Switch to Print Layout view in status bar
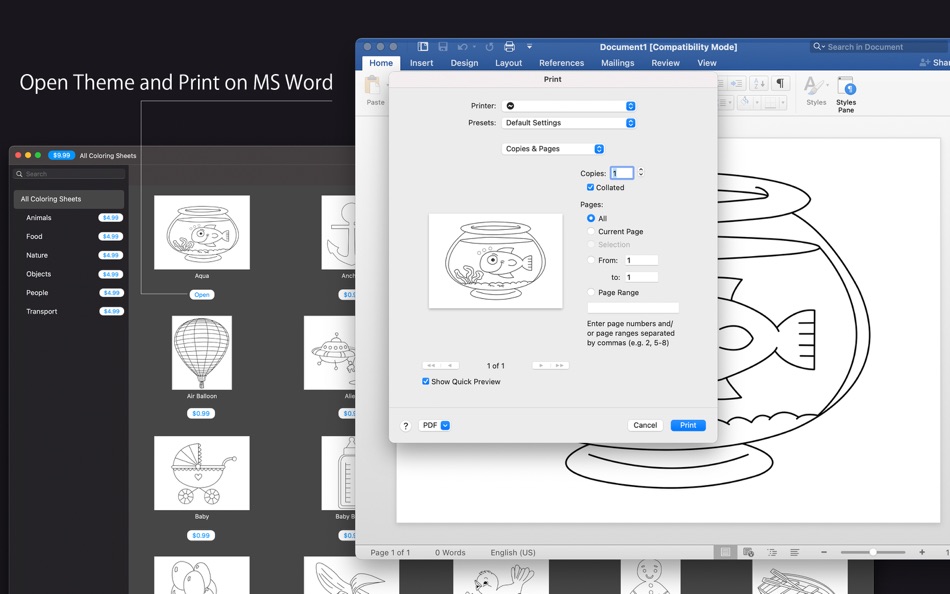Screen dimensions: 950x594 click(725, 552)
